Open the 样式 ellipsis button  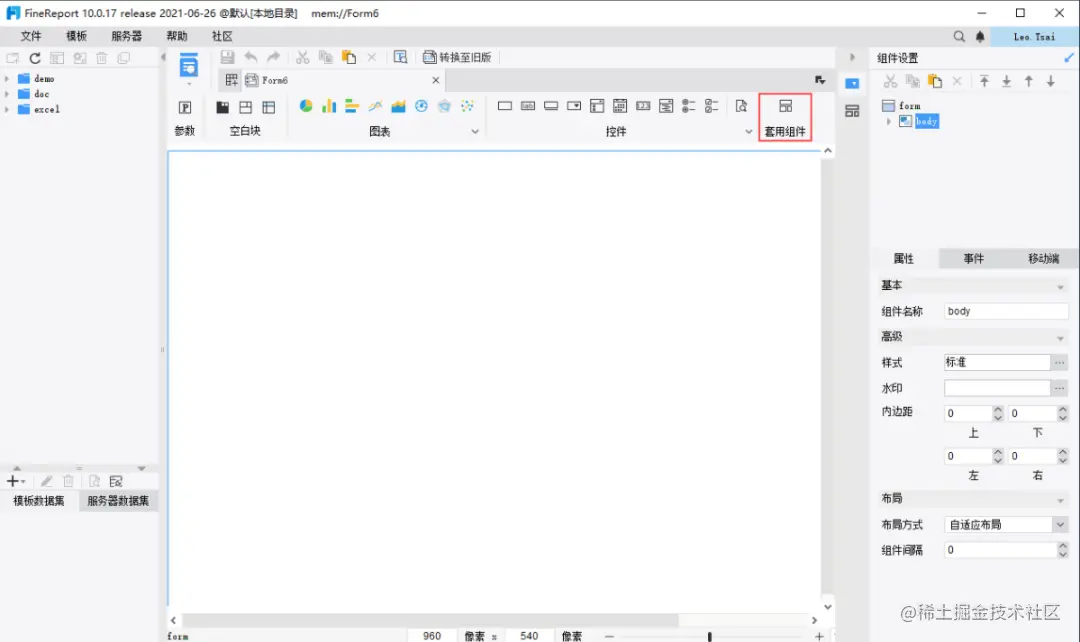pyautogui.click(x=1059, y=362)
